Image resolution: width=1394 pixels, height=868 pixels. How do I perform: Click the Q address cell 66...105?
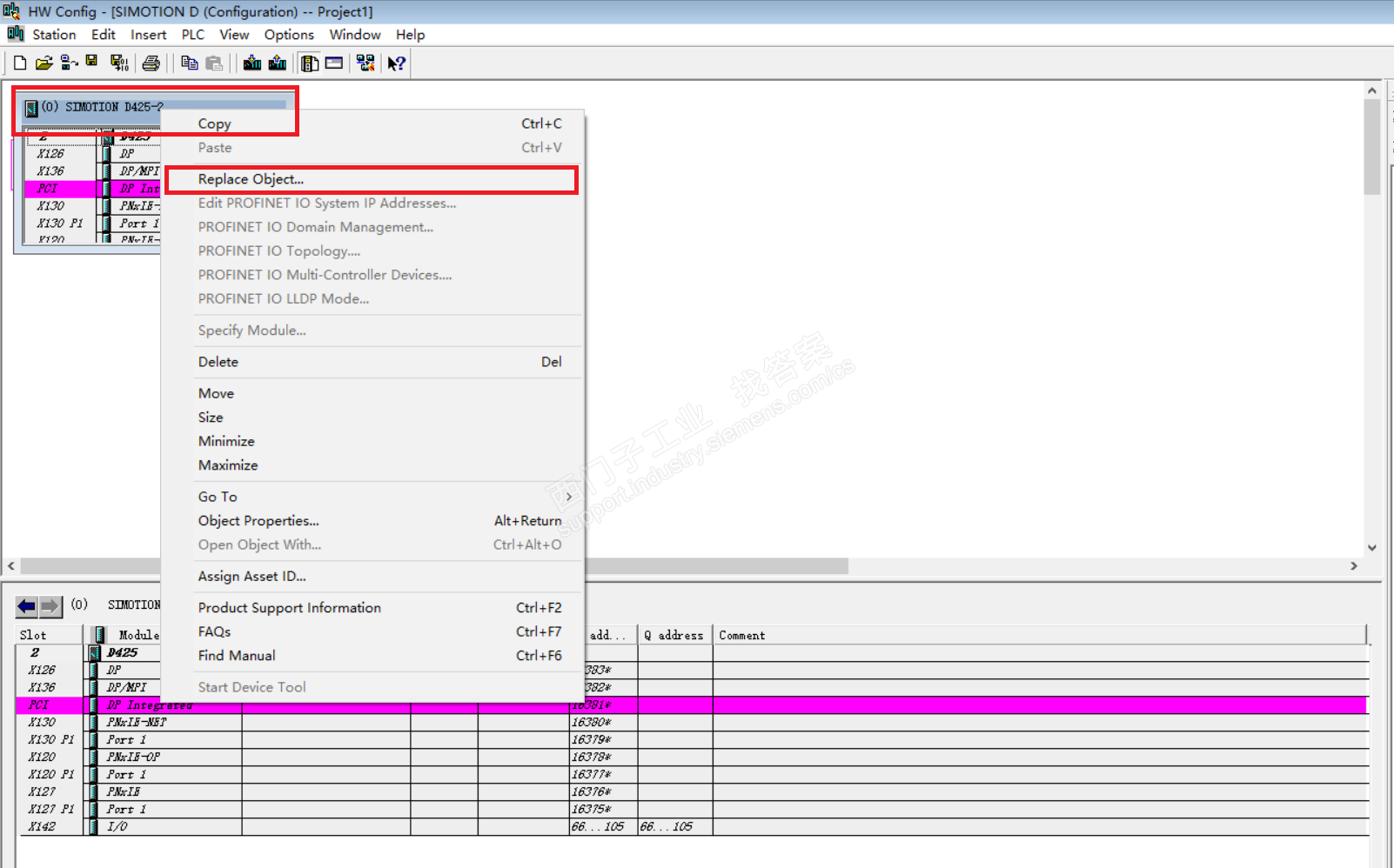point(675,826)
